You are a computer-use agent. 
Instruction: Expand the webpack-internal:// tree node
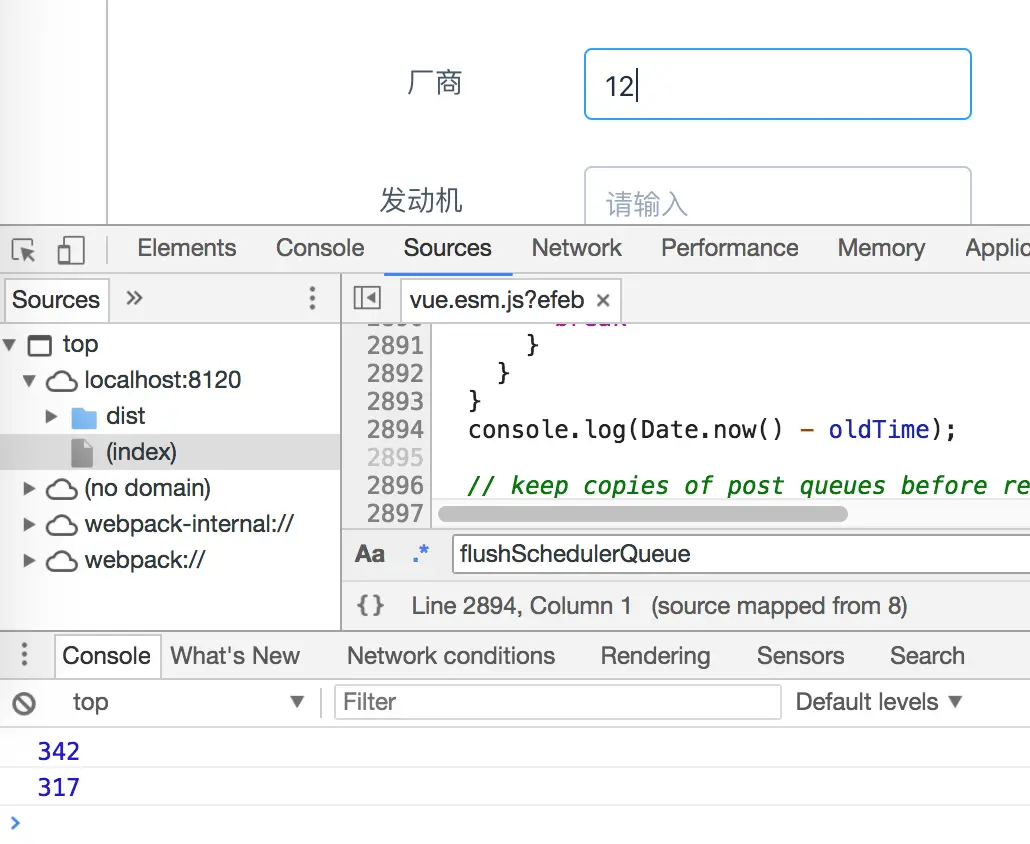28,524
